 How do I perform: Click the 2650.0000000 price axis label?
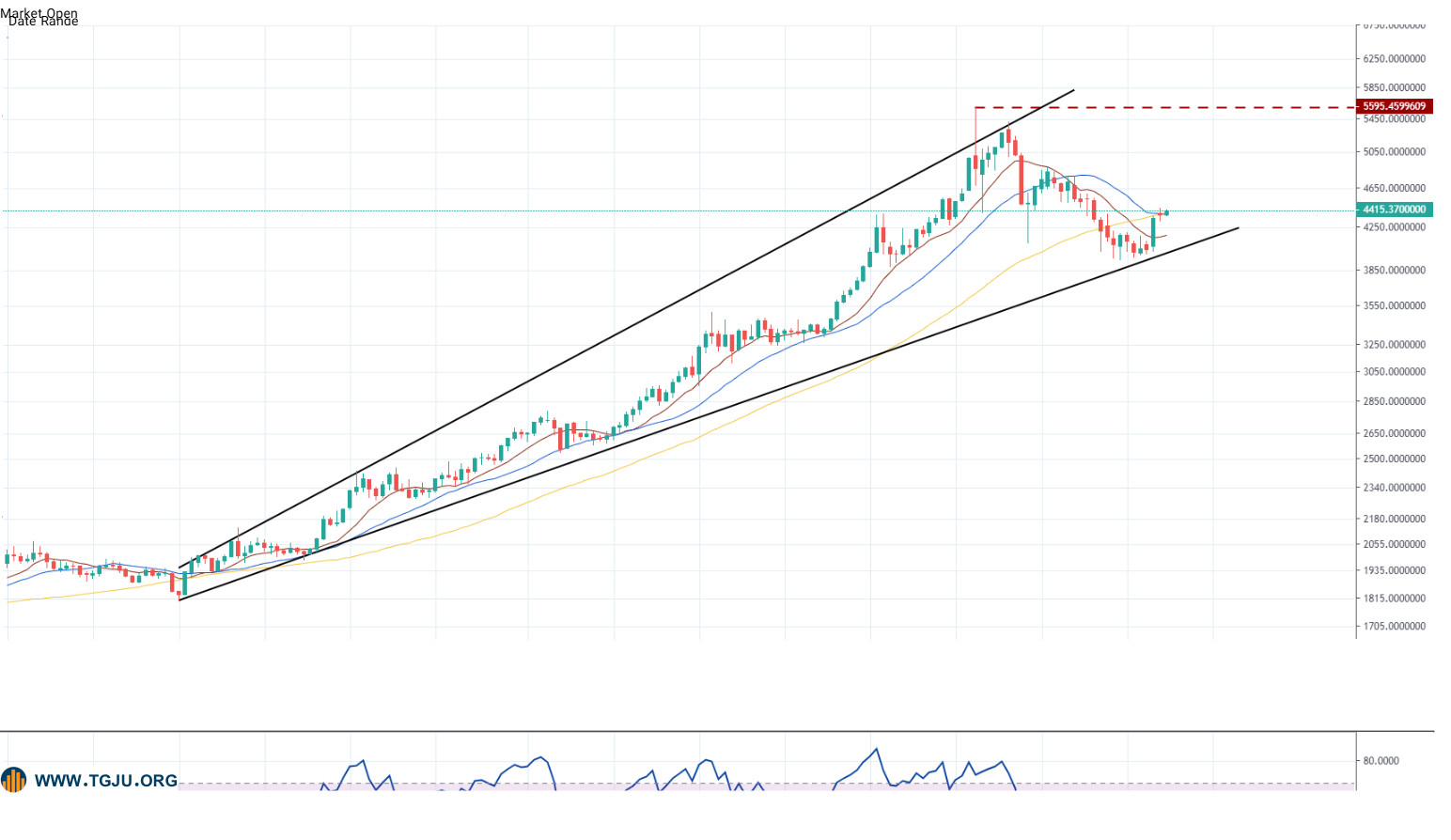1395,433
